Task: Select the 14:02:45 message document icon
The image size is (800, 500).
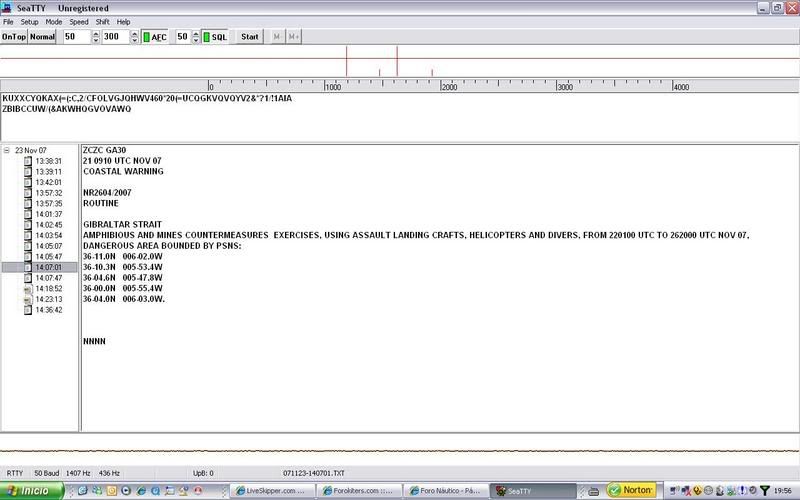Action: point(28,225)
